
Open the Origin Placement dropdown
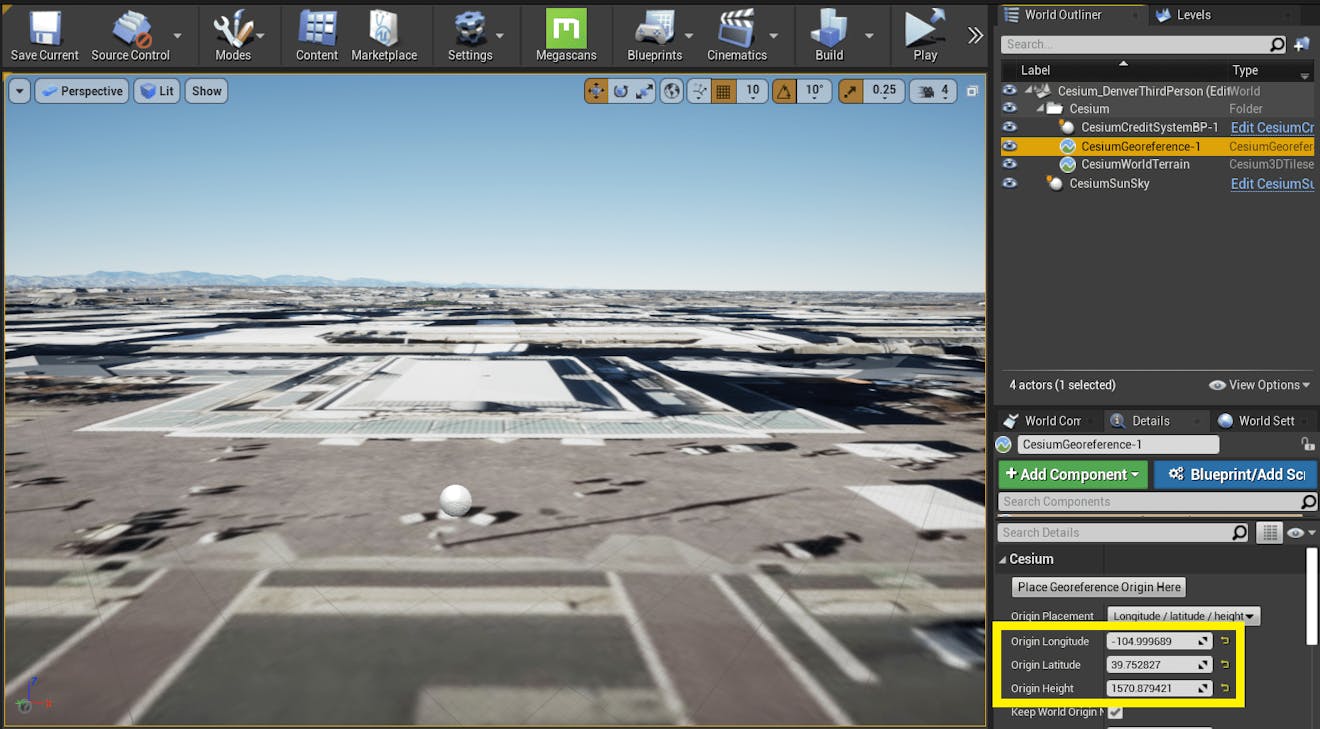(1183, 616)
